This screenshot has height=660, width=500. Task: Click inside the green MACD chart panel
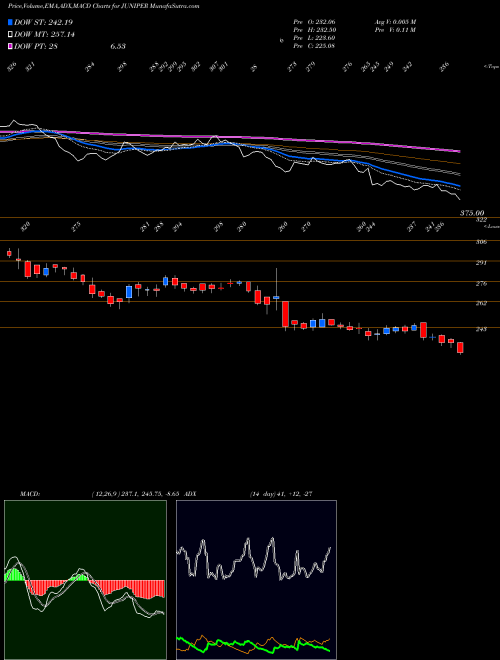point(85,580)
